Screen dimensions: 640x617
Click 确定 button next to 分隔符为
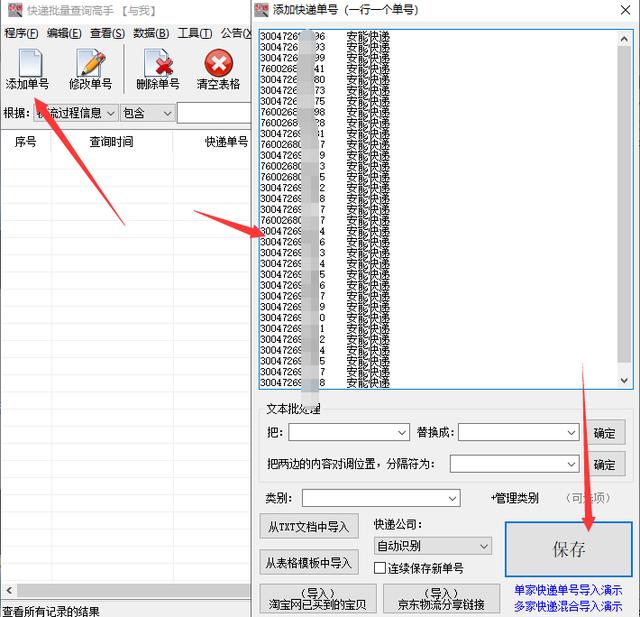click(x=604, y=464)
